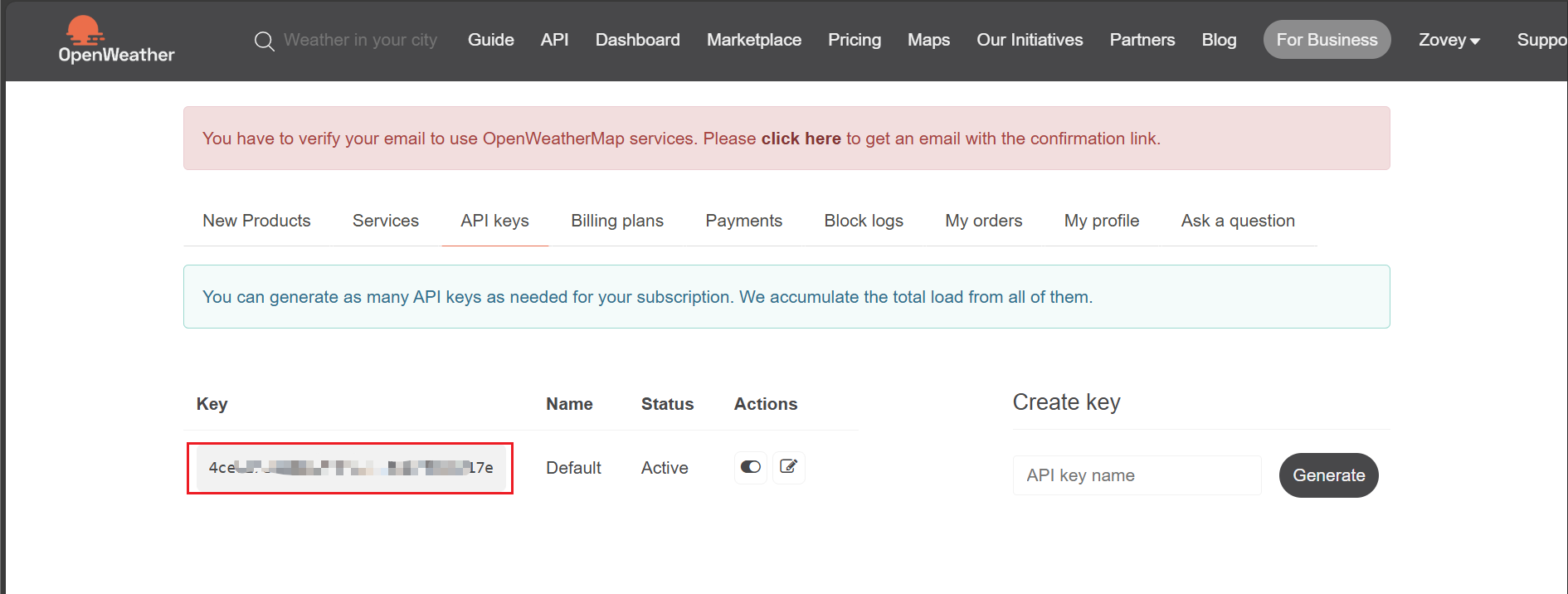Open the Dashboard navigation link
The width and height of the screenshot is (1568, 594).
(x=637, y=40)
